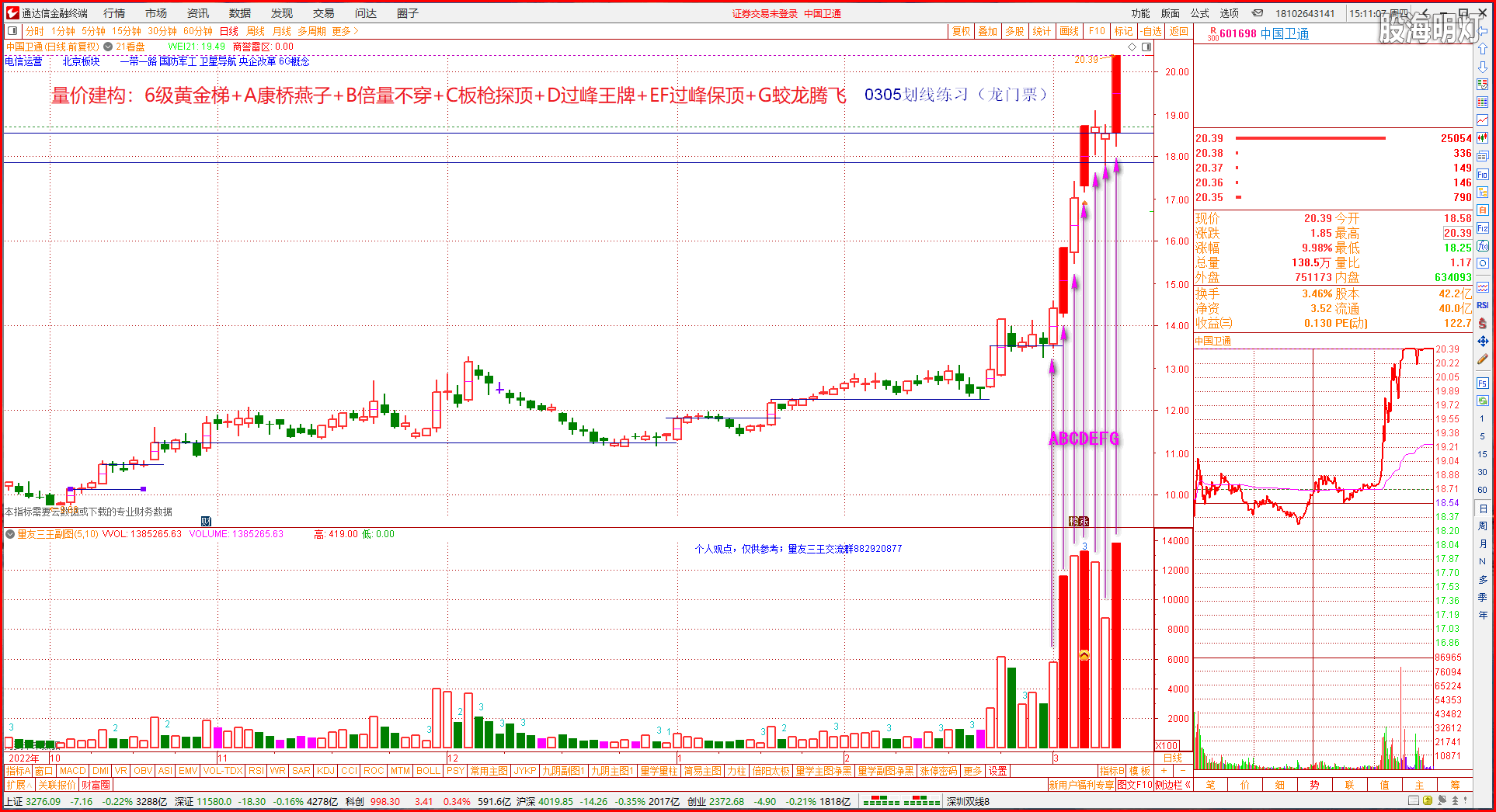
Task: Click the RSI sidebar icon
Action: 1483,305
